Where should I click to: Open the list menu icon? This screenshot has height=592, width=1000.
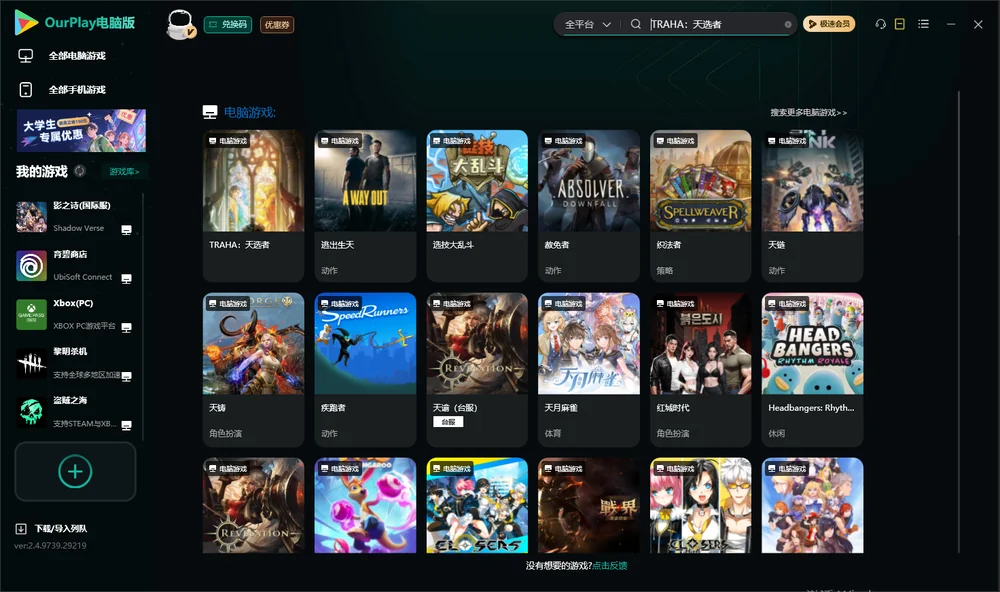[923, 24]
